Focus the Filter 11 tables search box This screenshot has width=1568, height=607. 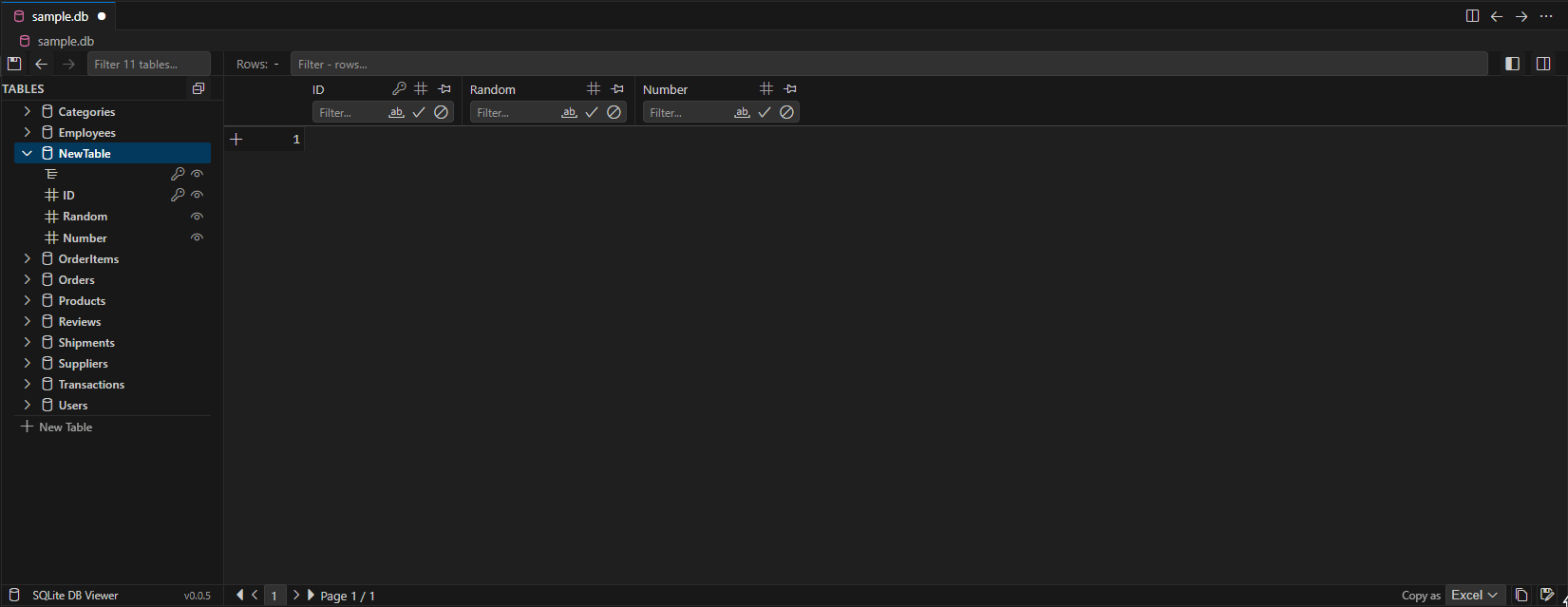point(149,64)
